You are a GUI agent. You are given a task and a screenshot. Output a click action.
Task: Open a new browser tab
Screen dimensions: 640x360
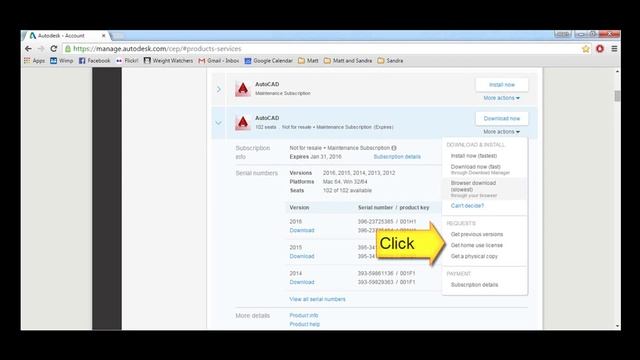click(118, 36)
